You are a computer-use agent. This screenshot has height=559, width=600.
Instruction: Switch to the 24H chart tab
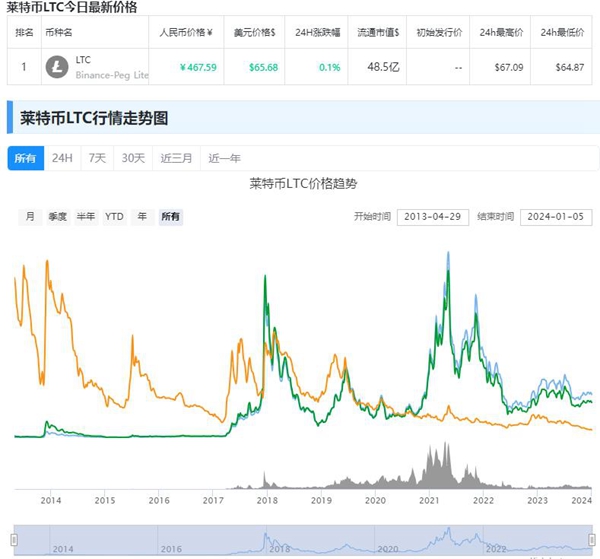click(62, 158)
